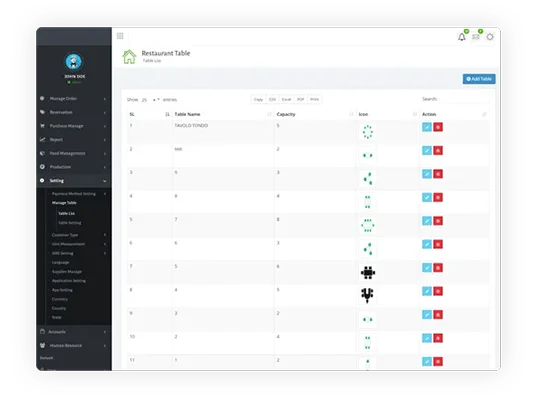Expand the Reservation menu

(x=74, y=112)
